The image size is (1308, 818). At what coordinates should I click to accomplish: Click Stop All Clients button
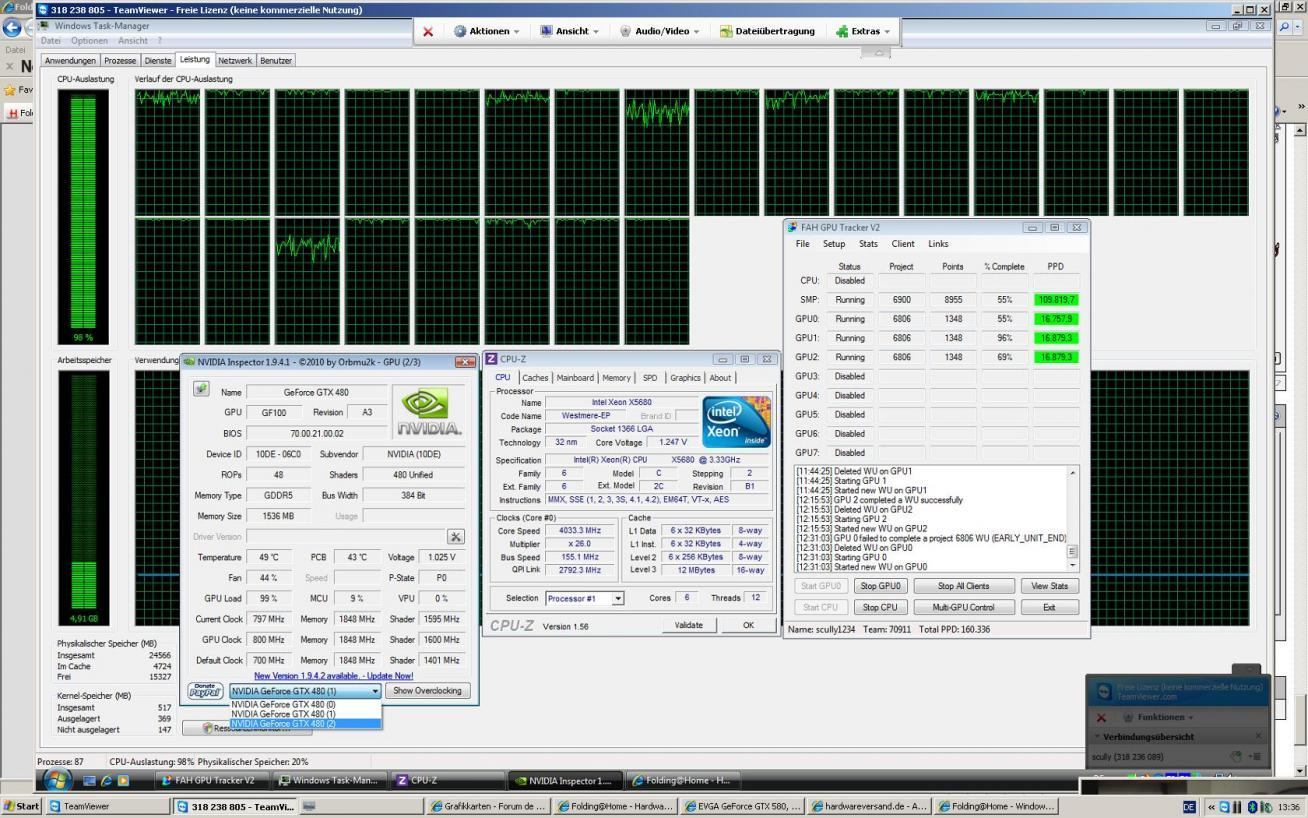coord(964,586)
